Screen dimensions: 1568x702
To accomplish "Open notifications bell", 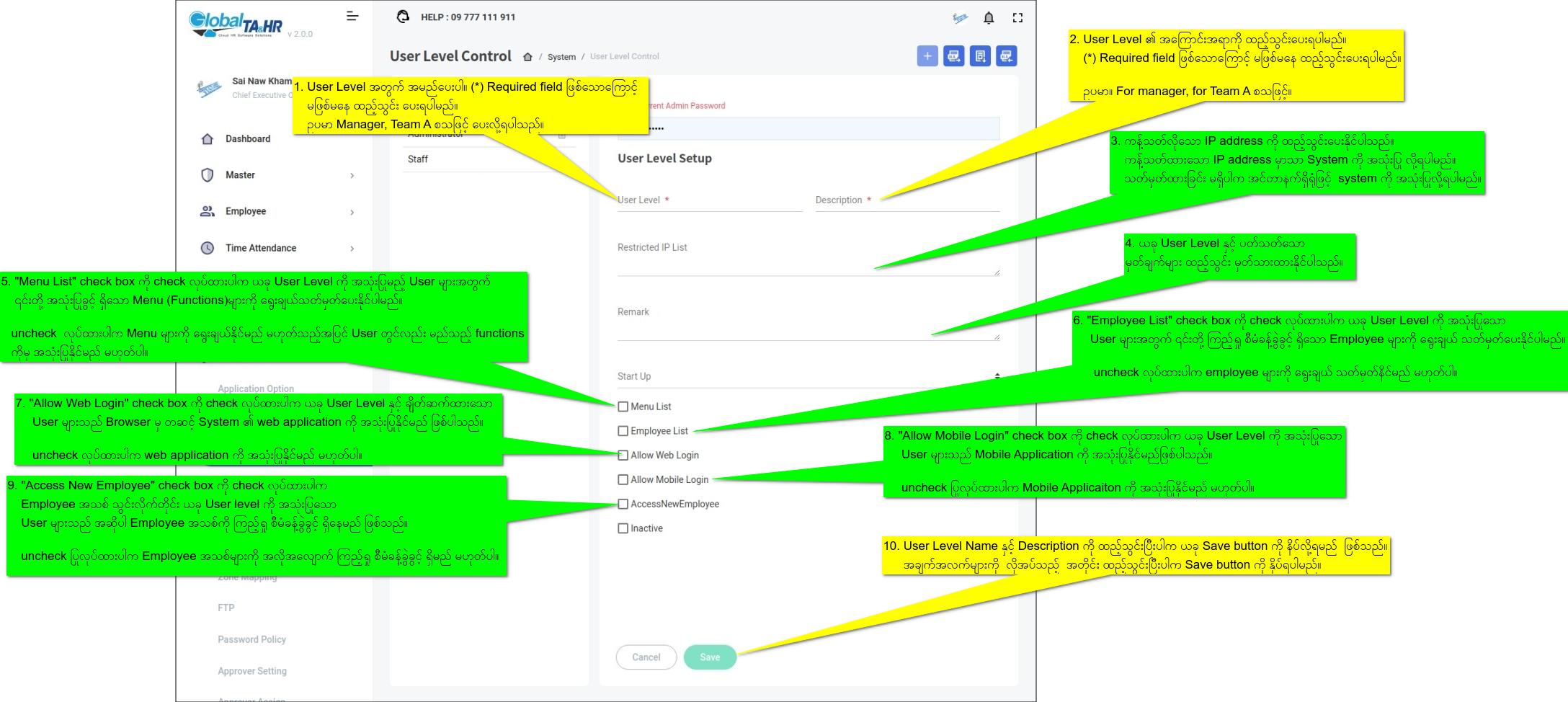I will coord(989,18).
